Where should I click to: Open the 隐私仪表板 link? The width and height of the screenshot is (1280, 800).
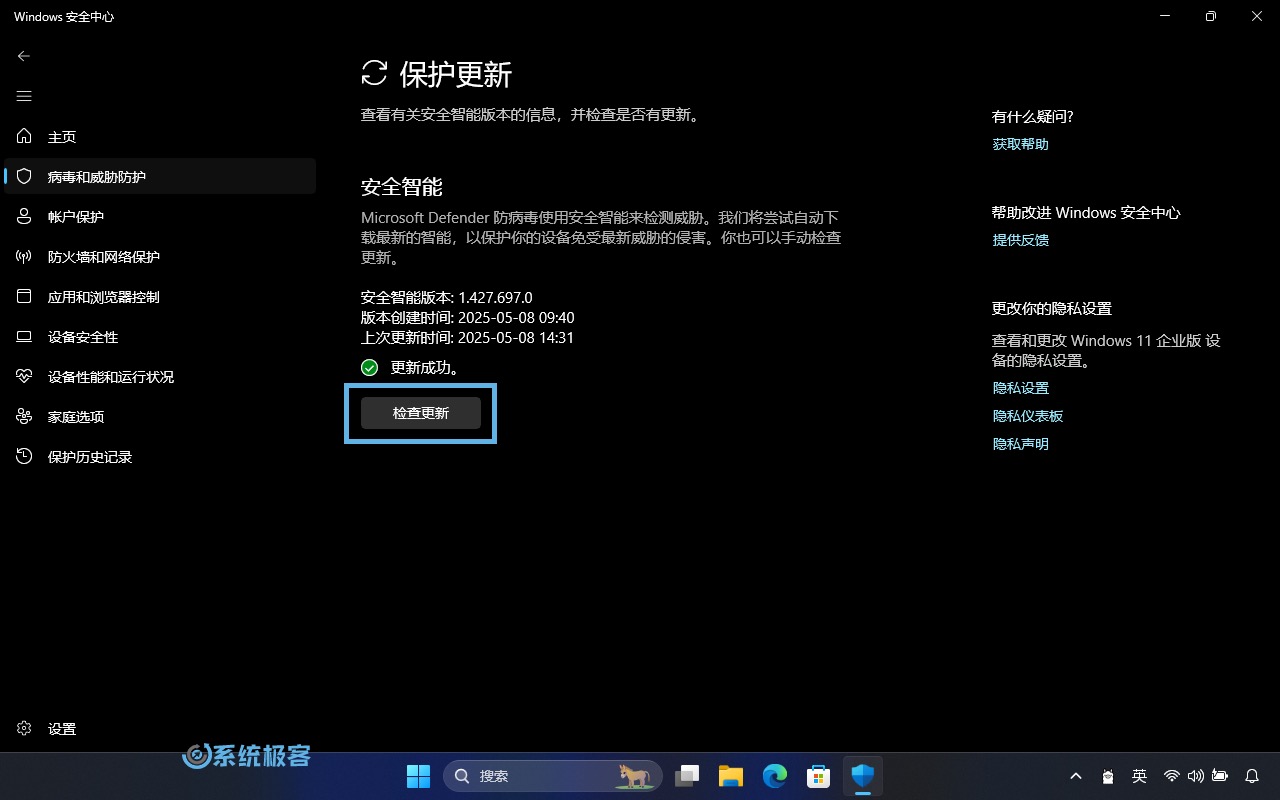pos(1027,416)
